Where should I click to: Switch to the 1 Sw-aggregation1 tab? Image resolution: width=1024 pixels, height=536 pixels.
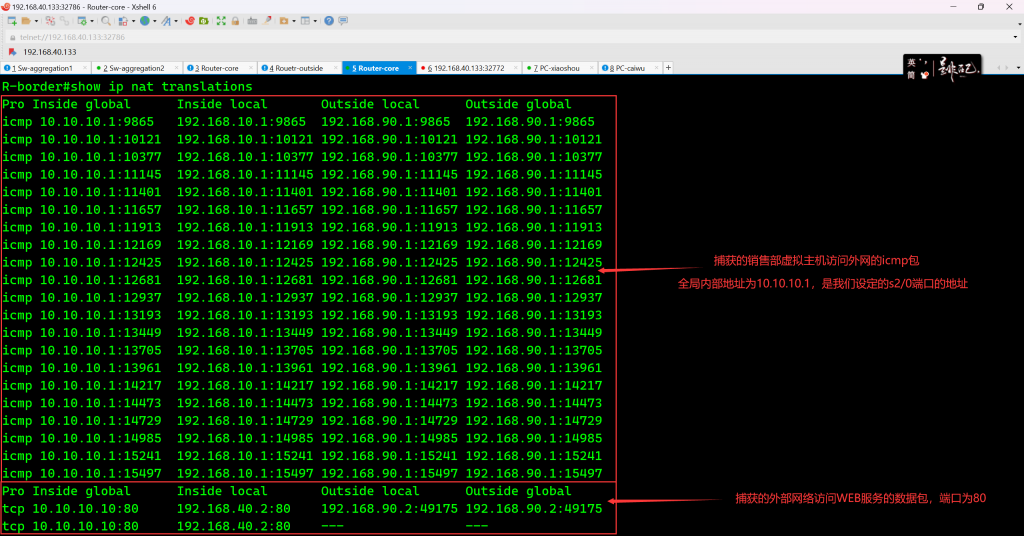coord(42,68)
